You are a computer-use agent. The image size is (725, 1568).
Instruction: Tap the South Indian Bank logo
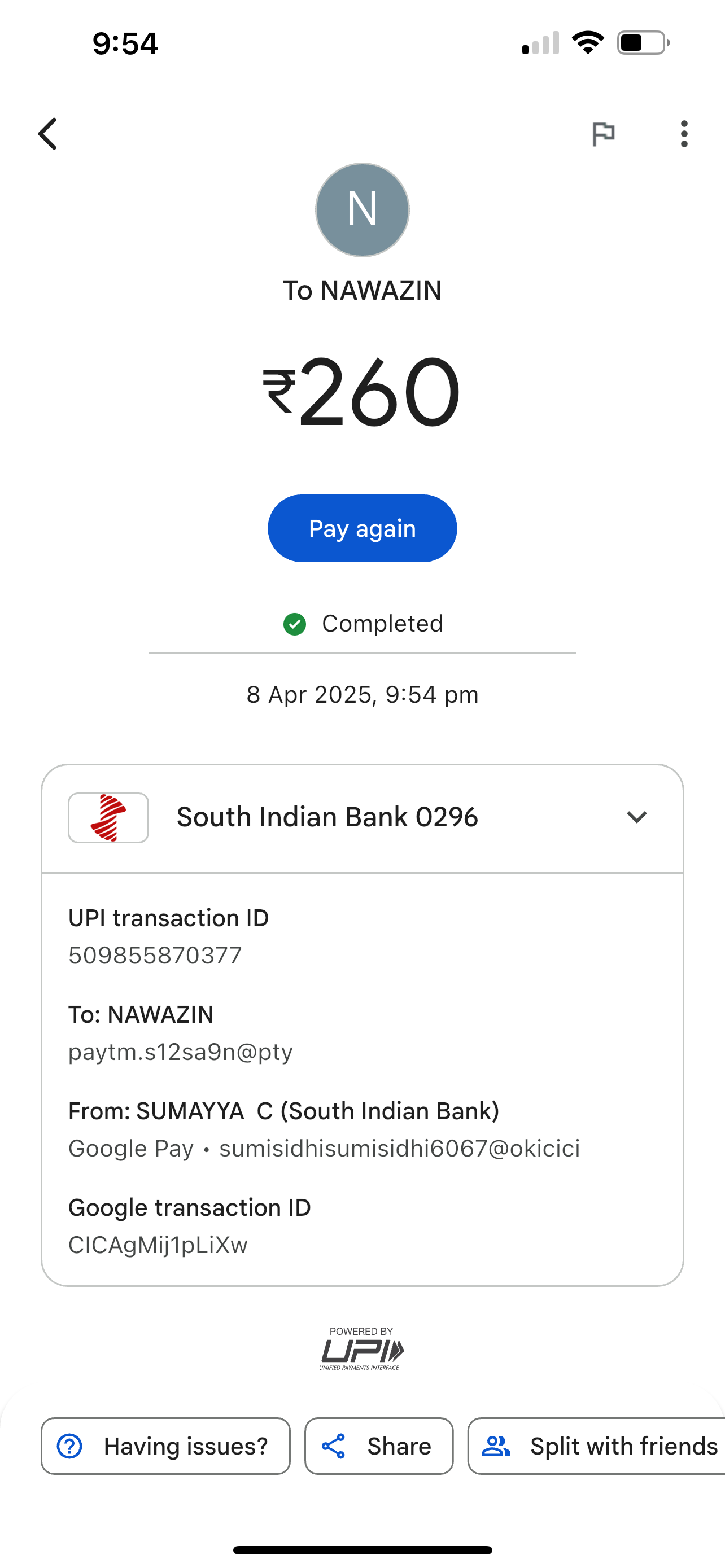point(108,817)
